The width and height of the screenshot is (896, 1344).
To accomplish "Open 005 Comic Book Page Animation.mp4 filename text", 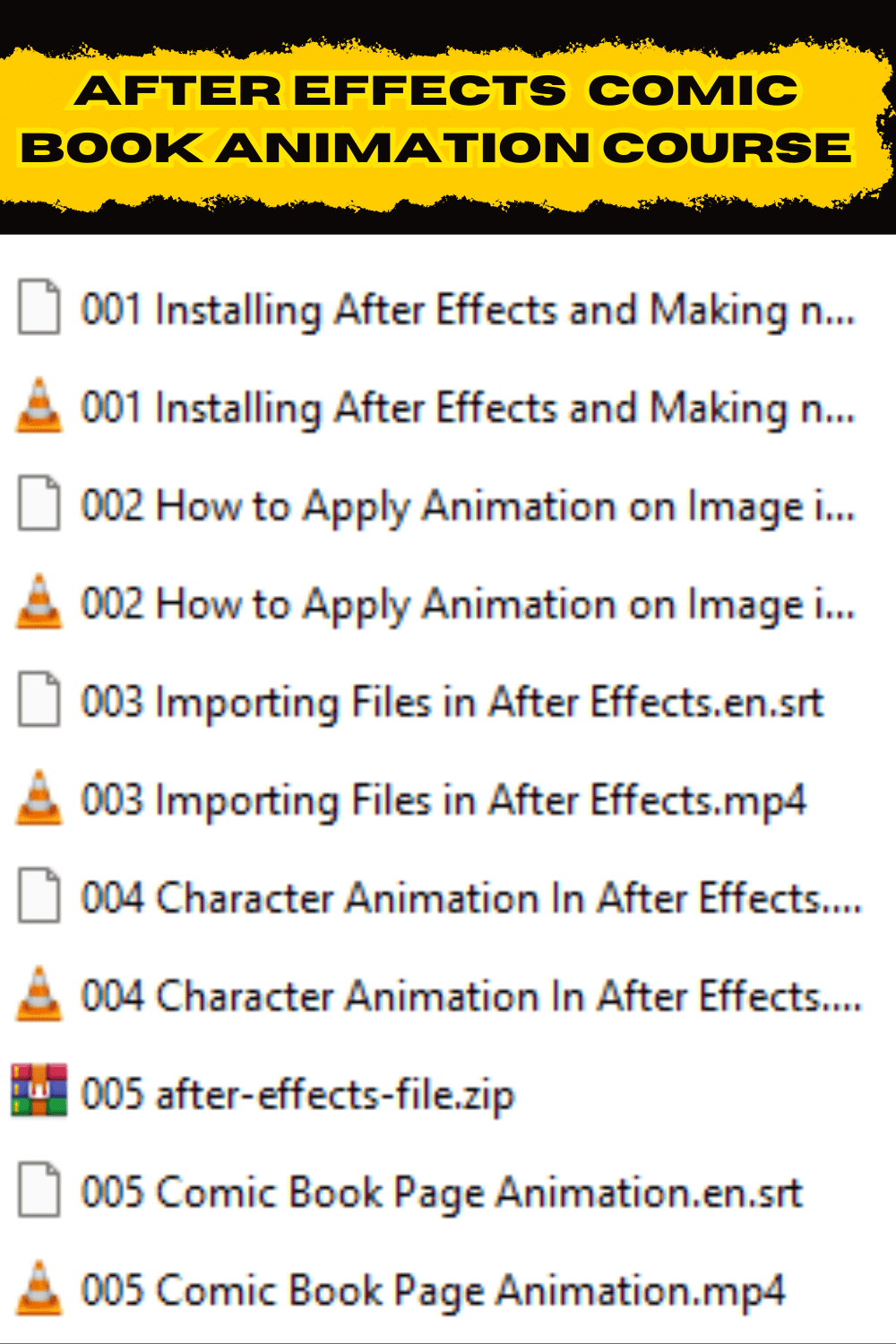I will pyautogui.click(x=434, y=1291).
